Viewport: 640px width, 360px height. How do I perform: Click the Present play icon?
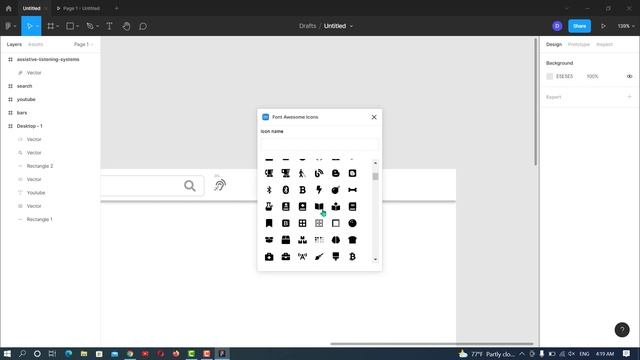[x=603, y=26]
